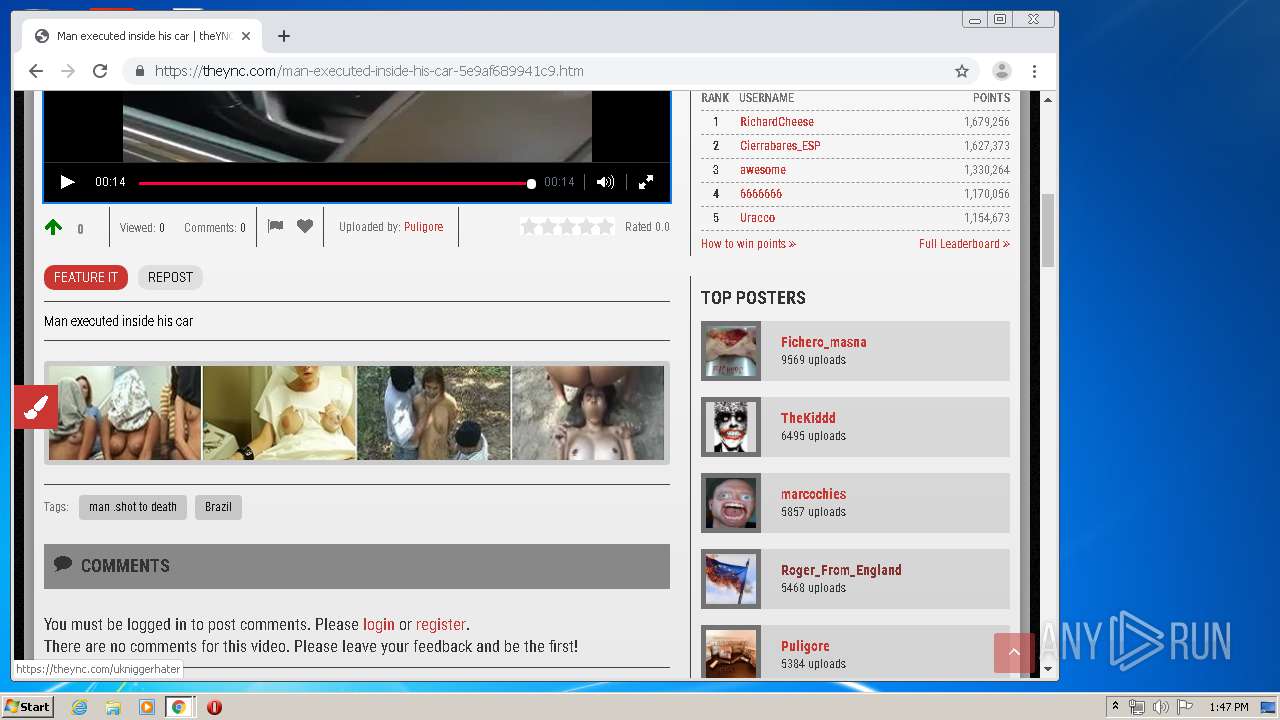Open Uracco leaderboard profile
1280x720 pixels.
(757, 218)
